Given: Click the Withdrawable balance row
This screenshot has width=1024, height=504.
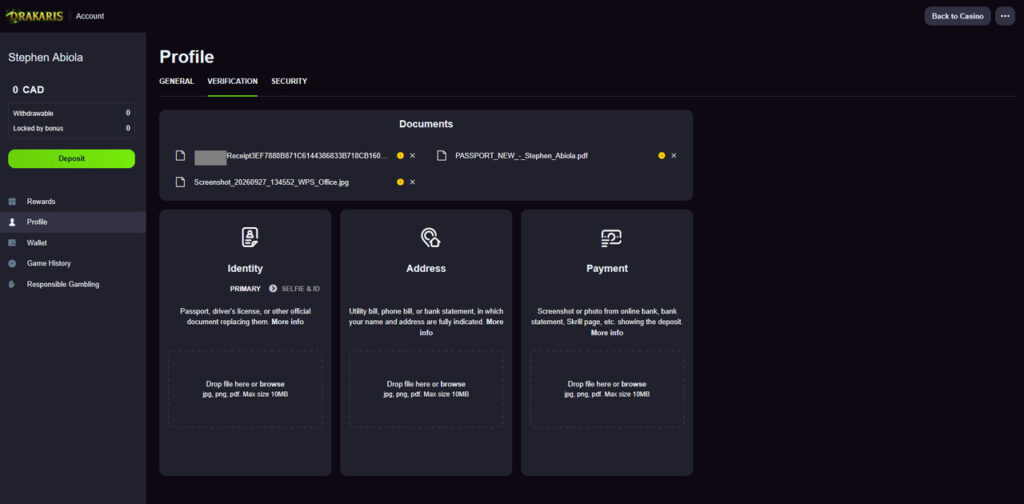Looking at the screenshot, I should click(72, 113).
